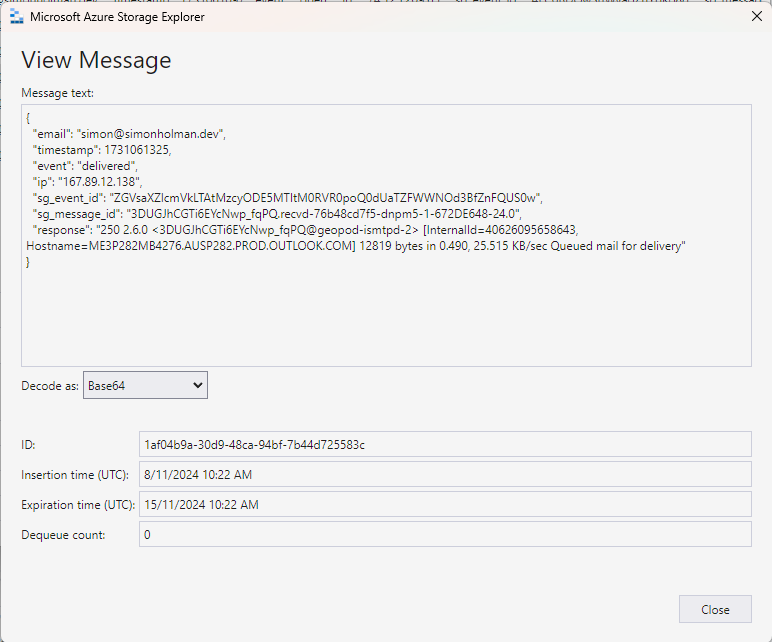The width and height of the screenshot is (772, 642).
Task: Click the Decode as: label
Action: 50,385
